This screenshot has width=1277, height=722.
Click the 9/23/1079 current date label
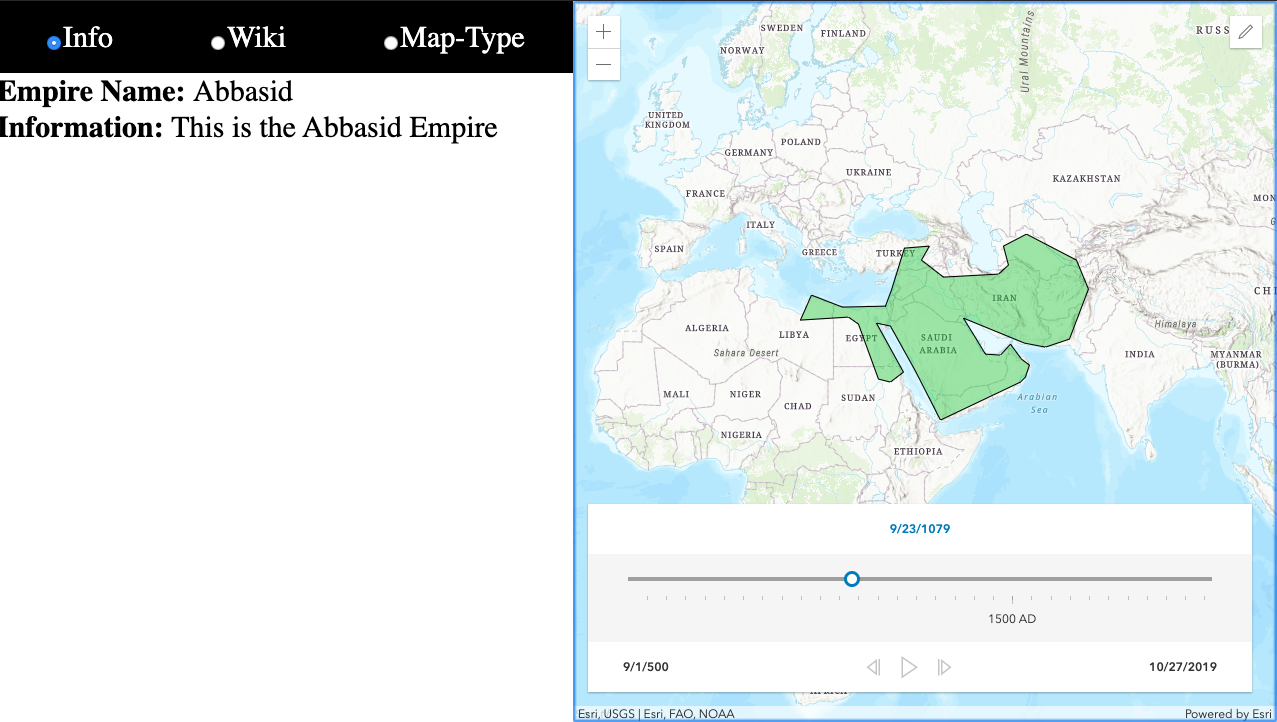[x=920, y=529]
